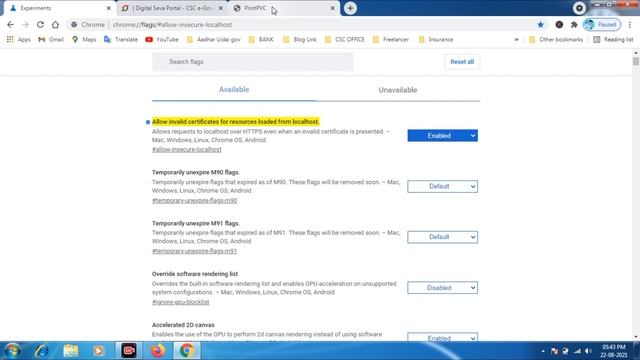640x360 pixels.
Task: Go back with the browser back arrow
Action: point(10,24)
